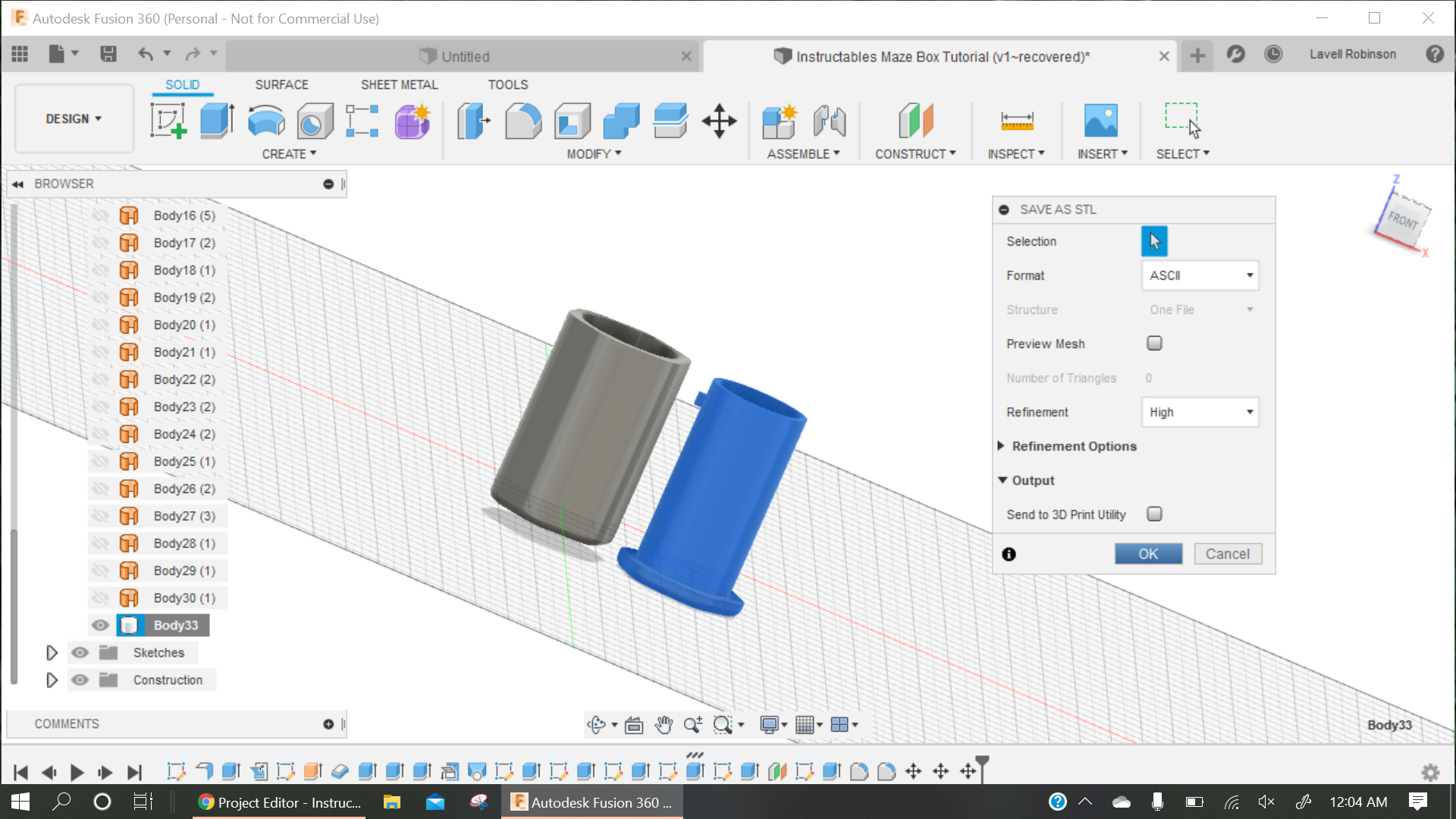
Task: Cancel the Save As STL dialog
Action: pos(1228,554)
